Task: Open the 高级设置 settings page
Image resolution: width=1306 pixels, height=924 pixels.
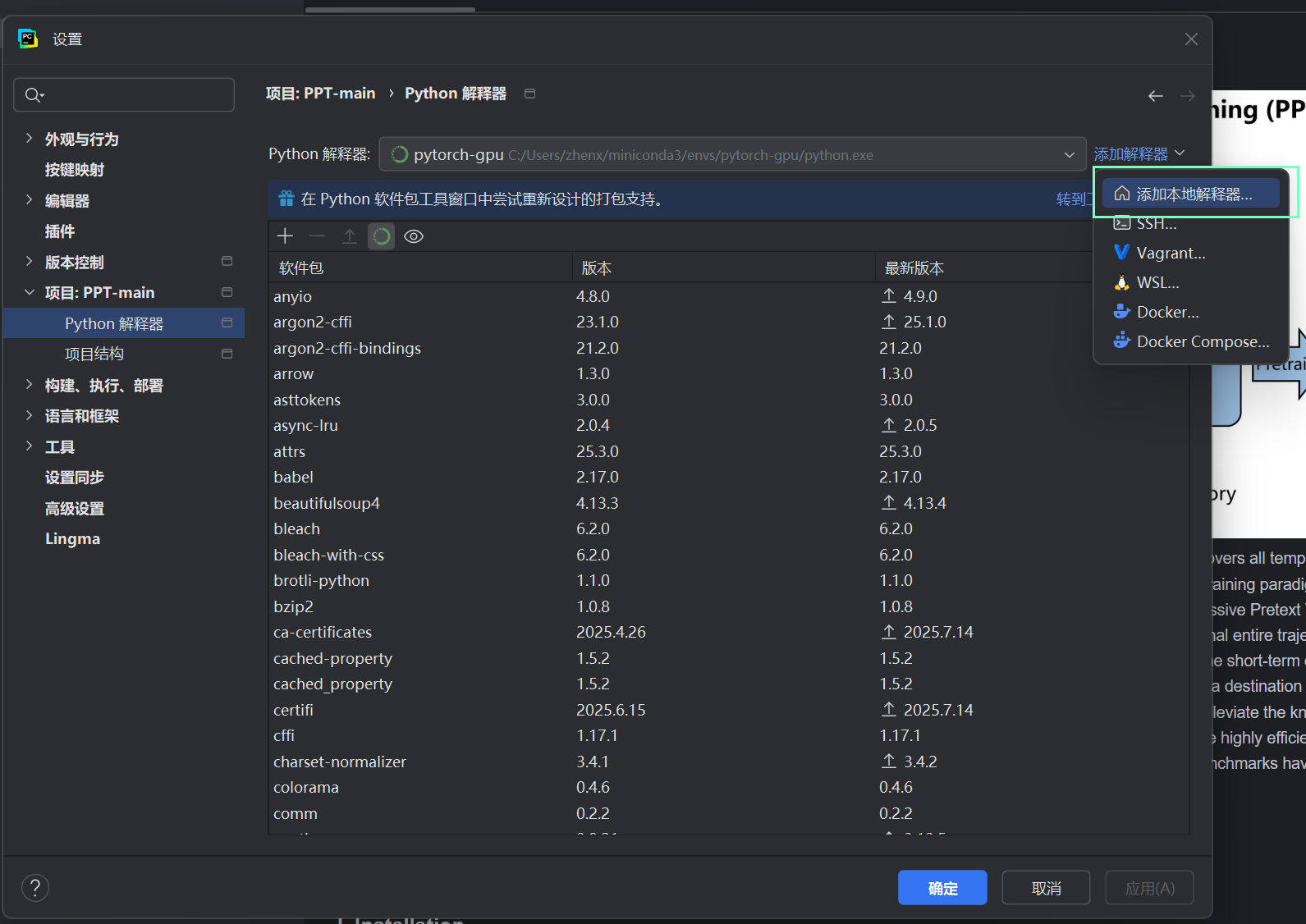Action: [75, 508]
